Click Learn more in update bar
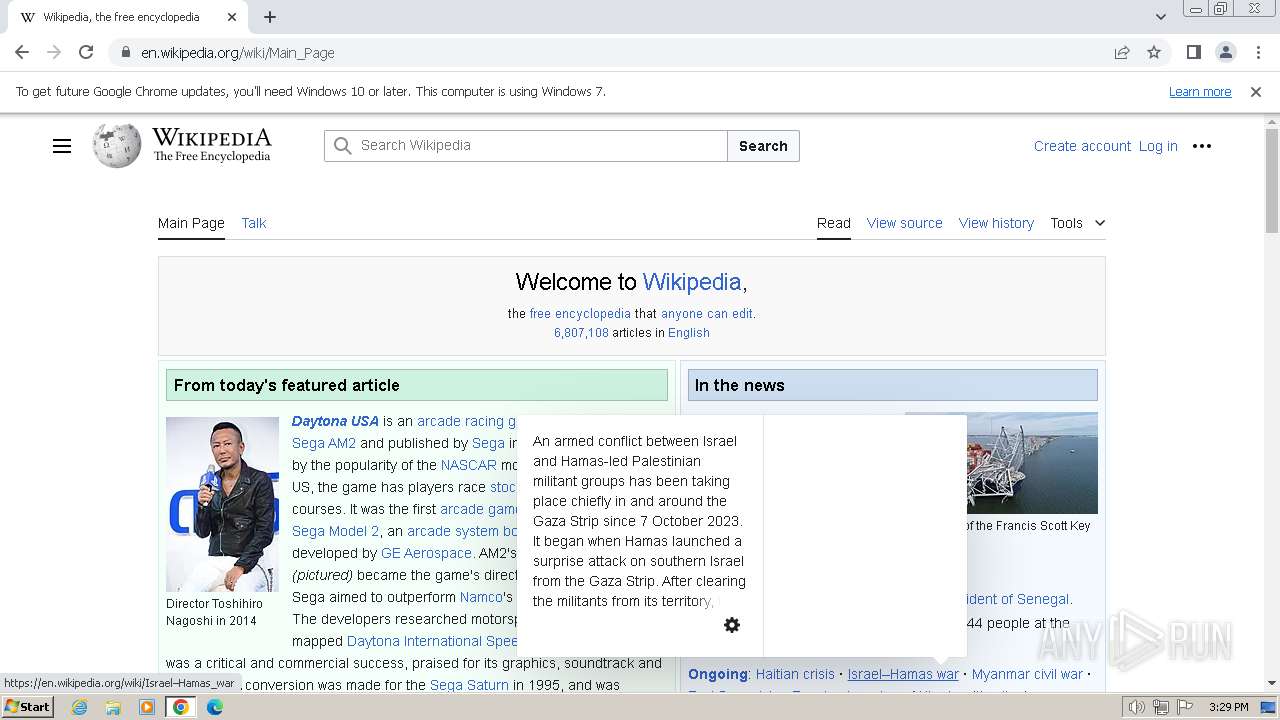1280x720 pixels. coord(1200,92)
